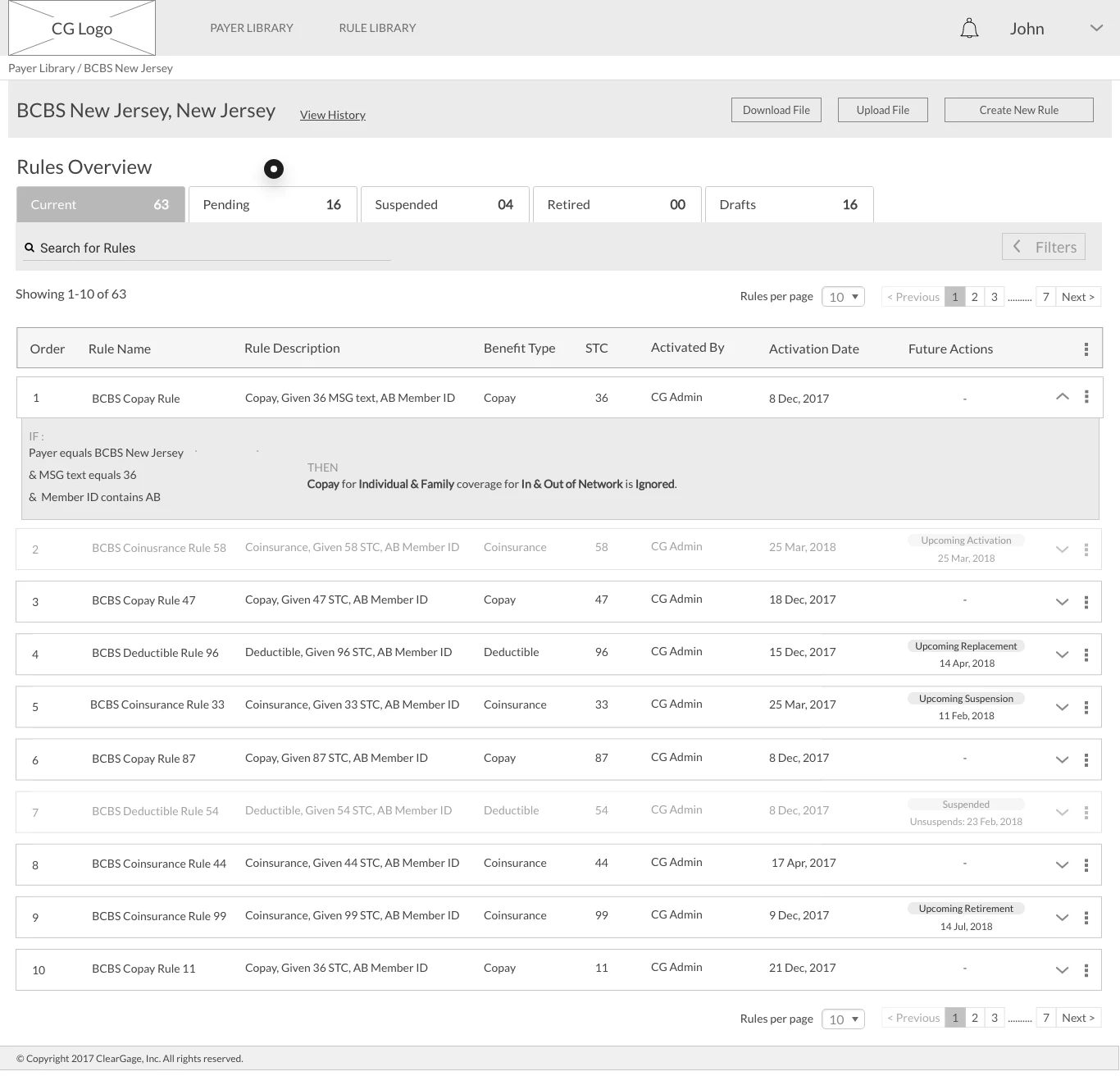Open the notifications bell
Screen dimensions: 1120x1076
point(969,29)
